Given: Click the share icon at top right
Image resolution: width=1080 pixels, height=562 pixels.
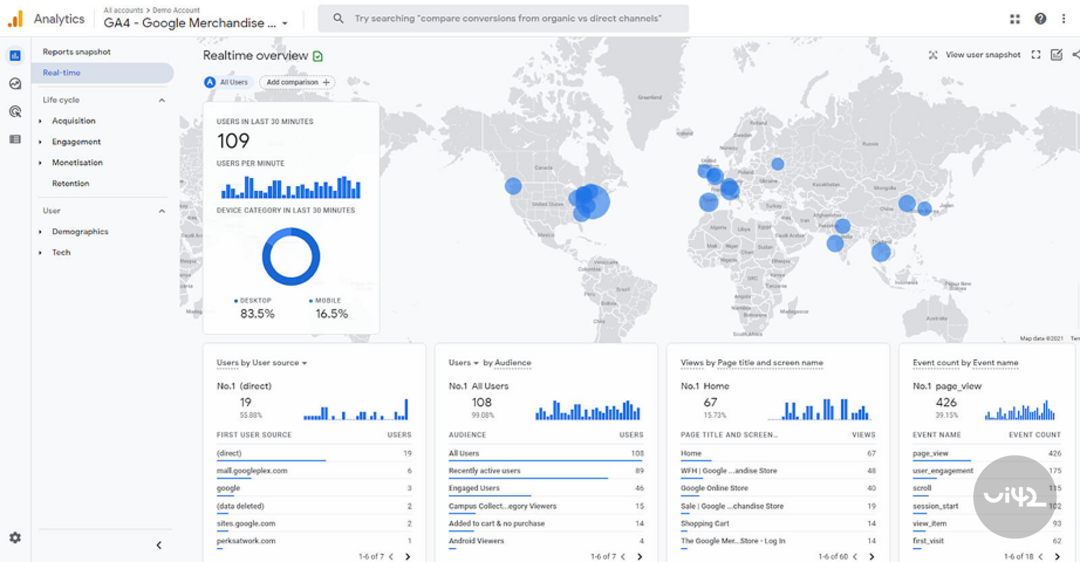Looking at the screenshot, I should tap(1075, 55).
